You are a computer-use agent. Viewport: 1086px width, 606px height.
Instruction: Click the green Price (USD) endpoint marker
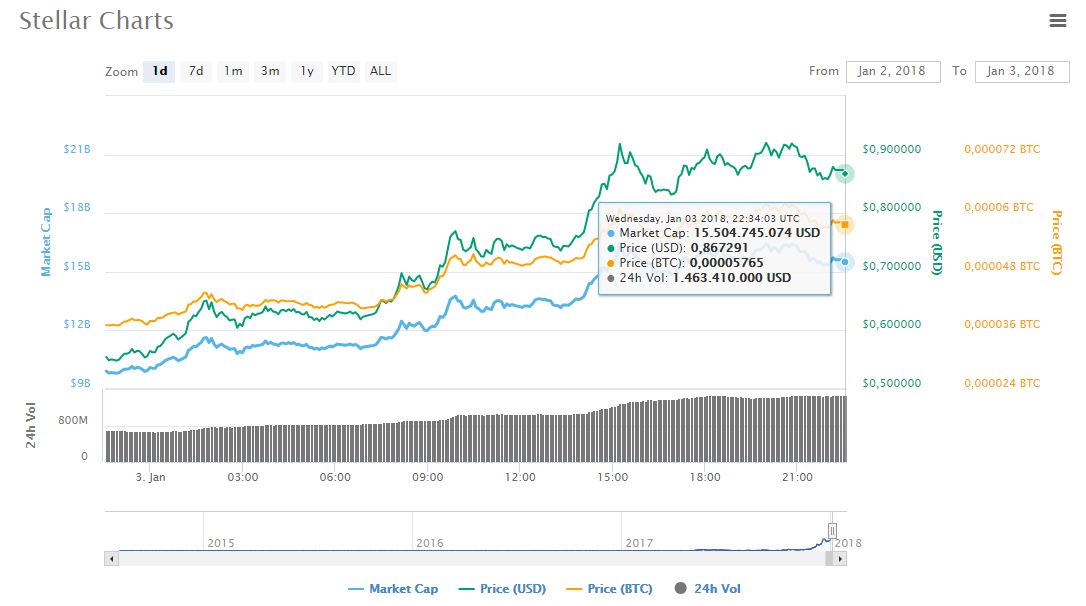point(844,173)
